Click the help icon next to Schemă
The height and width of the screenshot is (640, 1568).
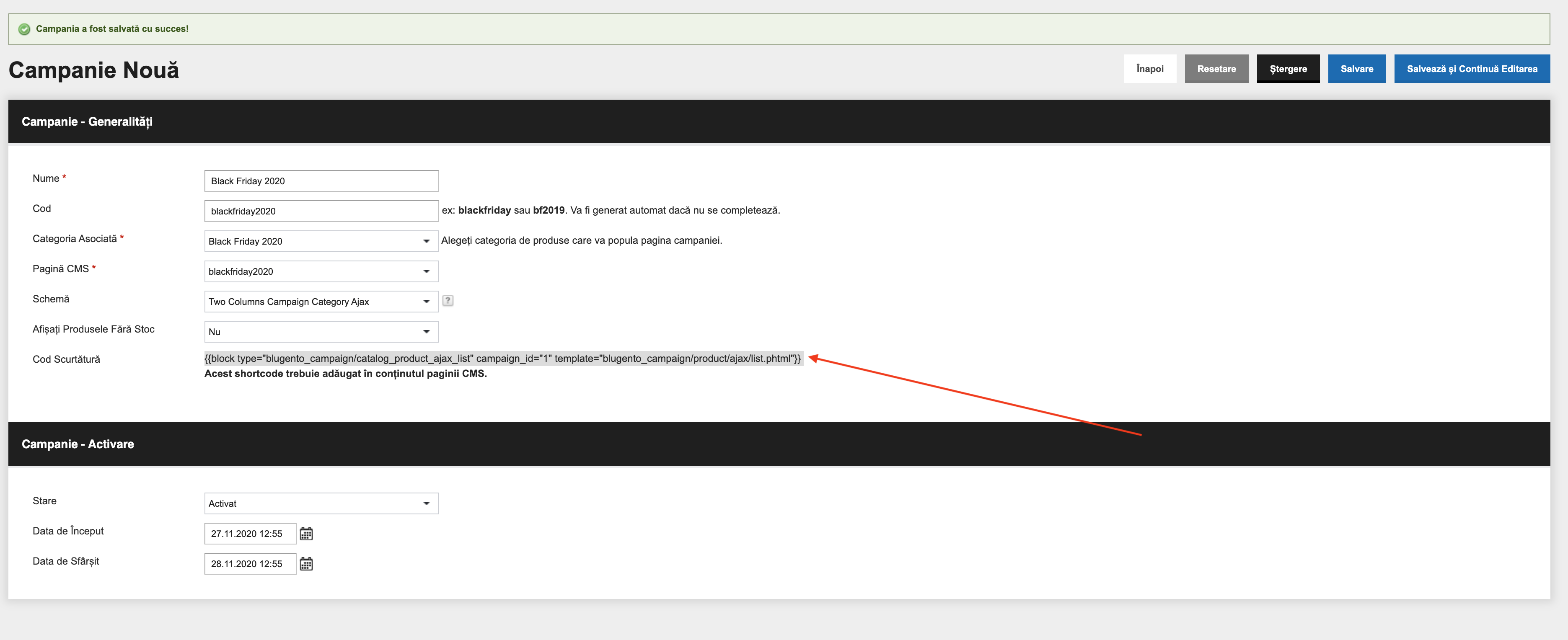(x=448, y=301)
